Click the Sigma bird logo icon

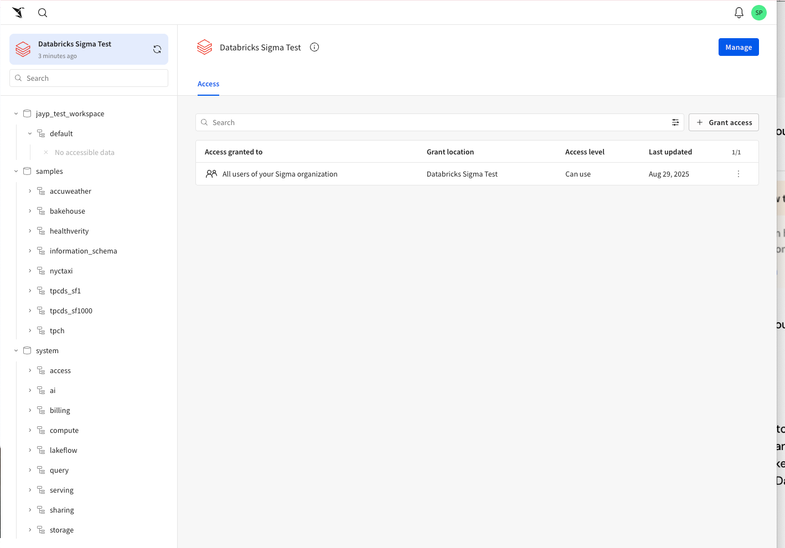pos(18,13)
